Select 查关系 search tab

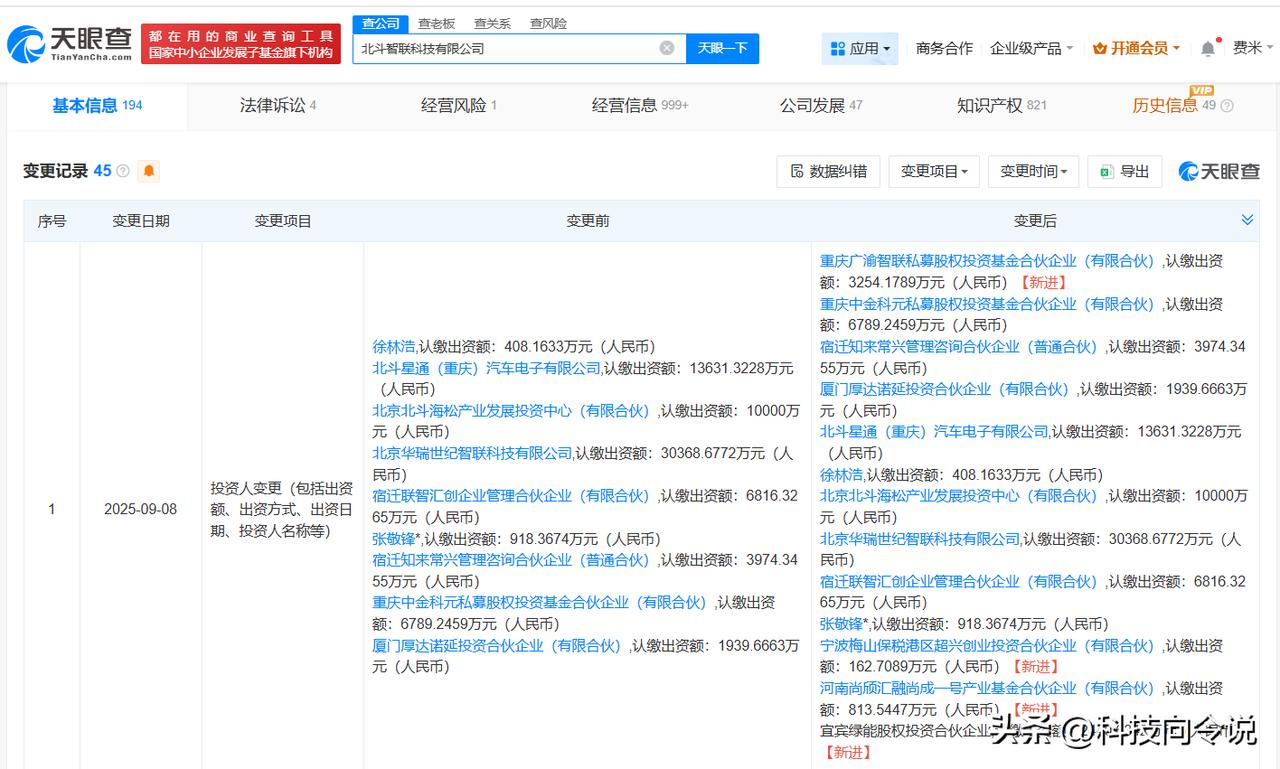coord(492,23)
